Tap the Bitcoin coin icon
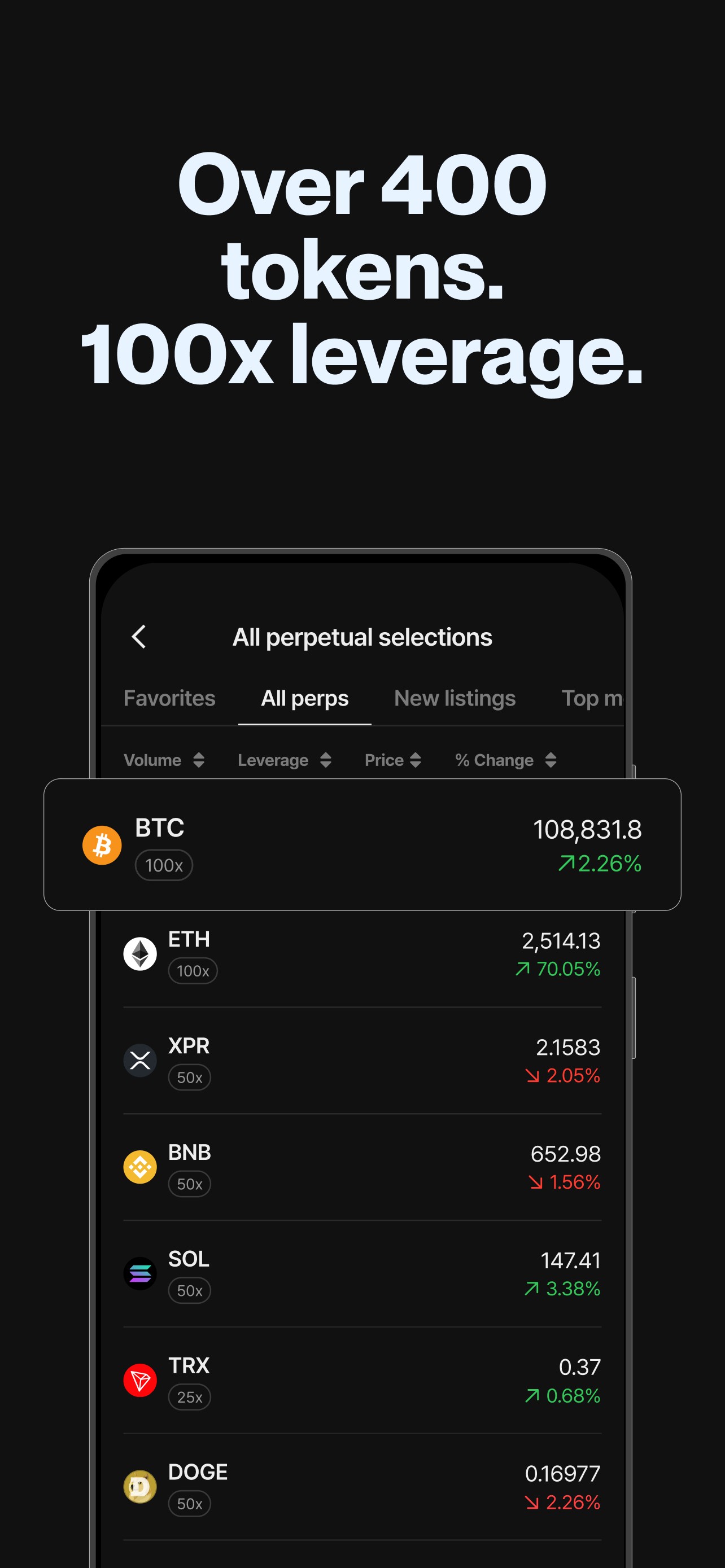Viewport: 725px width, 1568px height. 102,845
